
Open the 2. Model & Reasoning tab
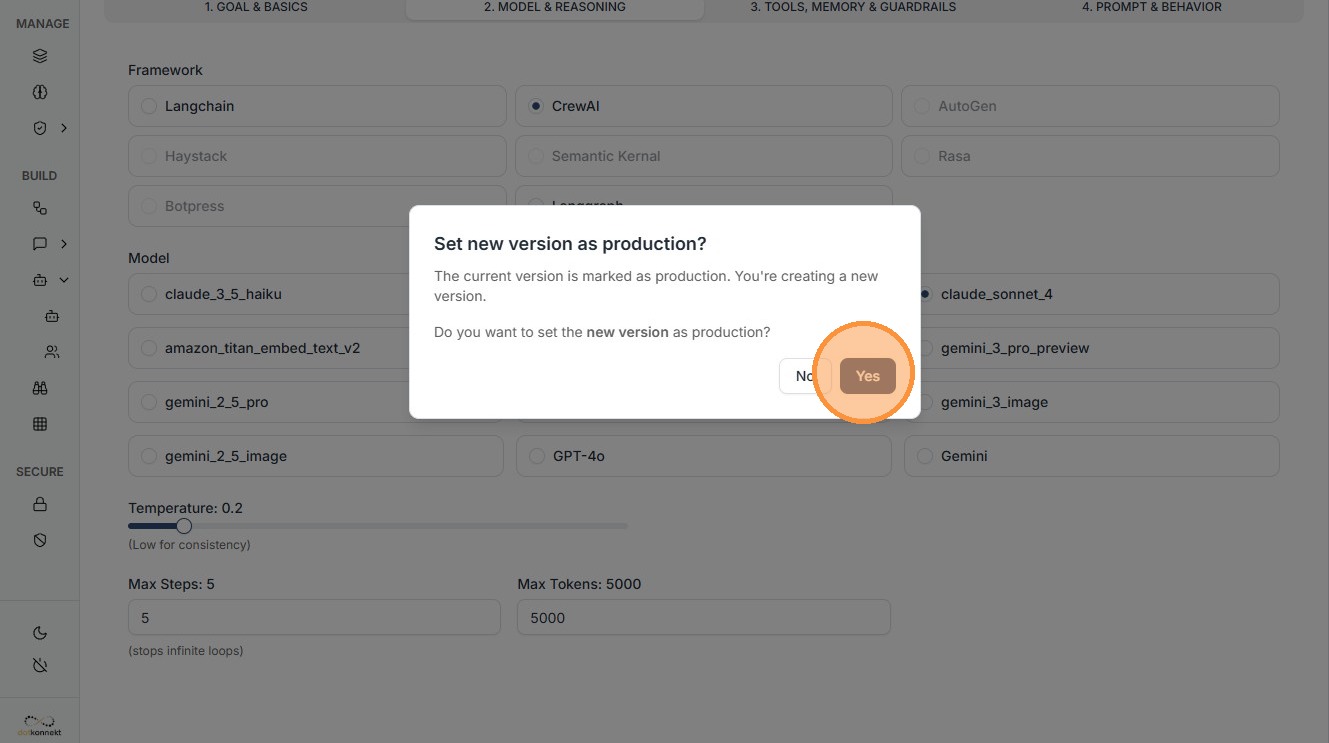point(555,7)
